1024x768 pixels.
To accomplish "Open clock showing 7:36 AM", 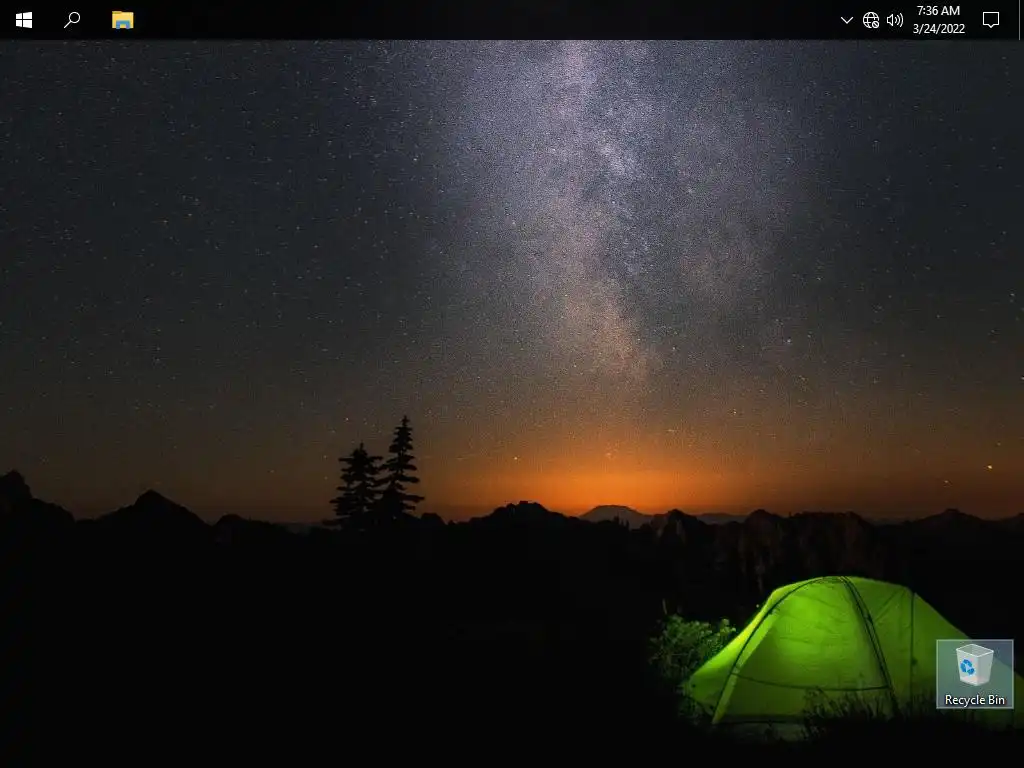I will tap(938, 20).
